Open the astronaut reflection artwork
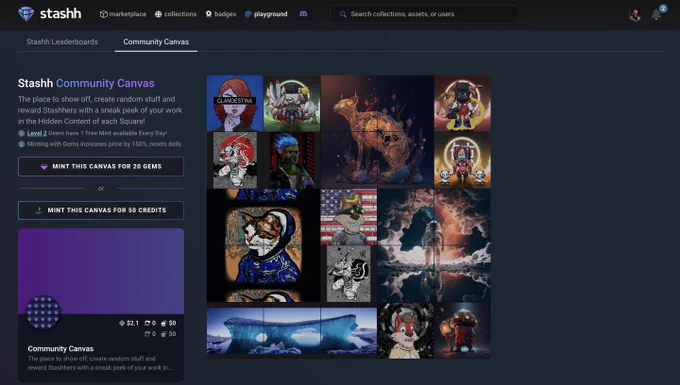This screenshot has width=680, height=385. click(434, 245)
